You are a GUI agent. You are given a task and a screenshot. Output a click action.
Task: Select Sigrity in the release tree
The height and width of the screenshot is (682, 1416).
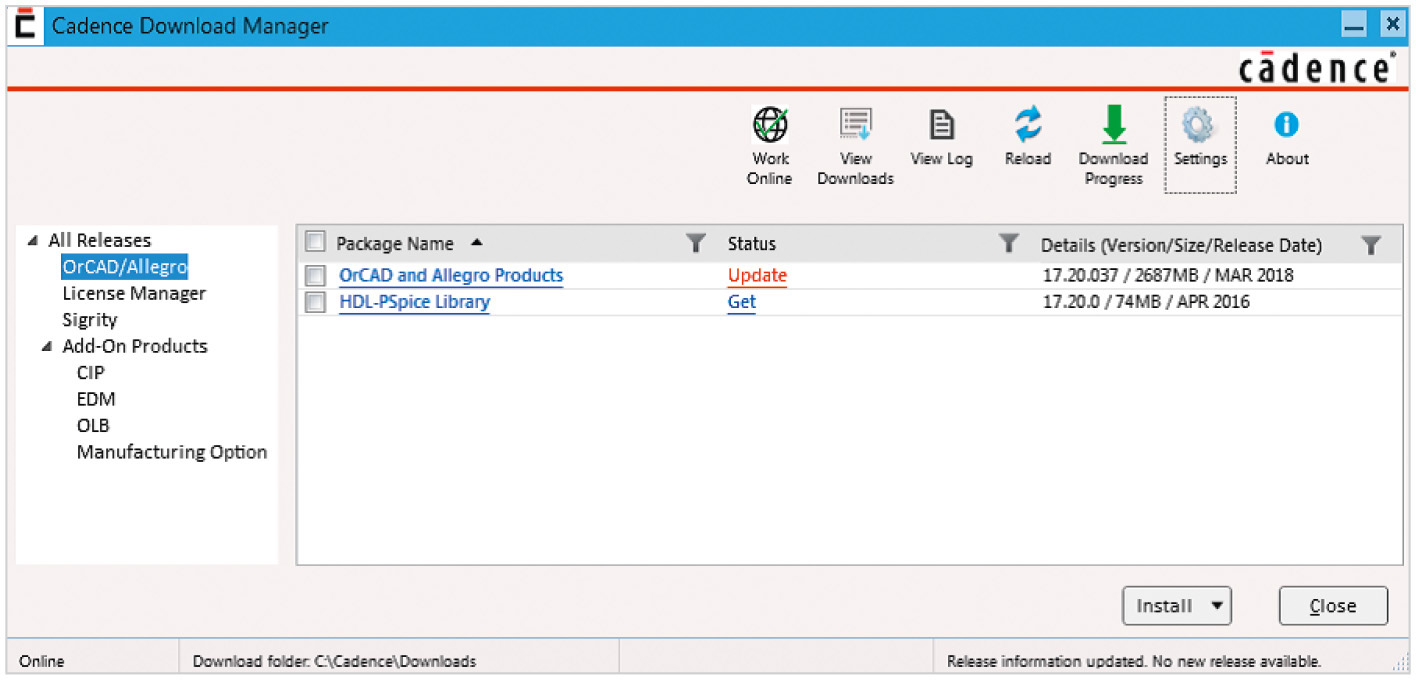pyautogui.click(x=90, y=320)
